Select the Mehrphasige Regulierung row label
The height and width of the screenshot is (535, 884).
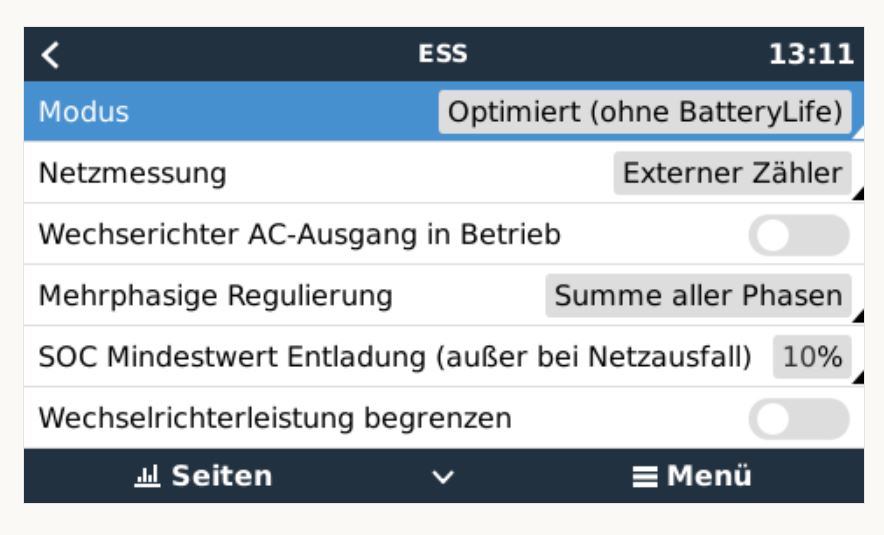(x=215, y=296)
